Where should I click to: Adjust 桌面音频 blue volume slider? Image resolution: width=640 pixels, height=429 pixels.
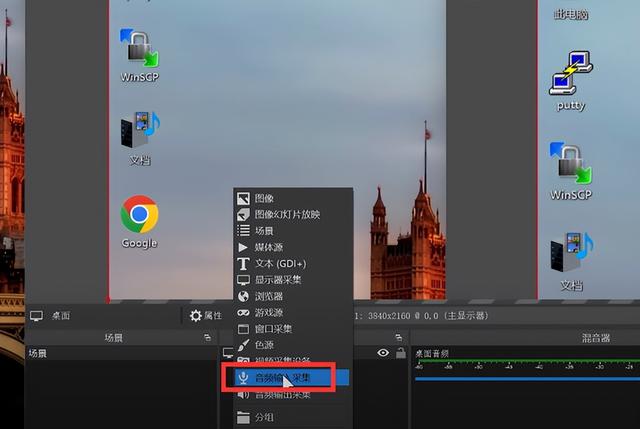click(527, 379)
